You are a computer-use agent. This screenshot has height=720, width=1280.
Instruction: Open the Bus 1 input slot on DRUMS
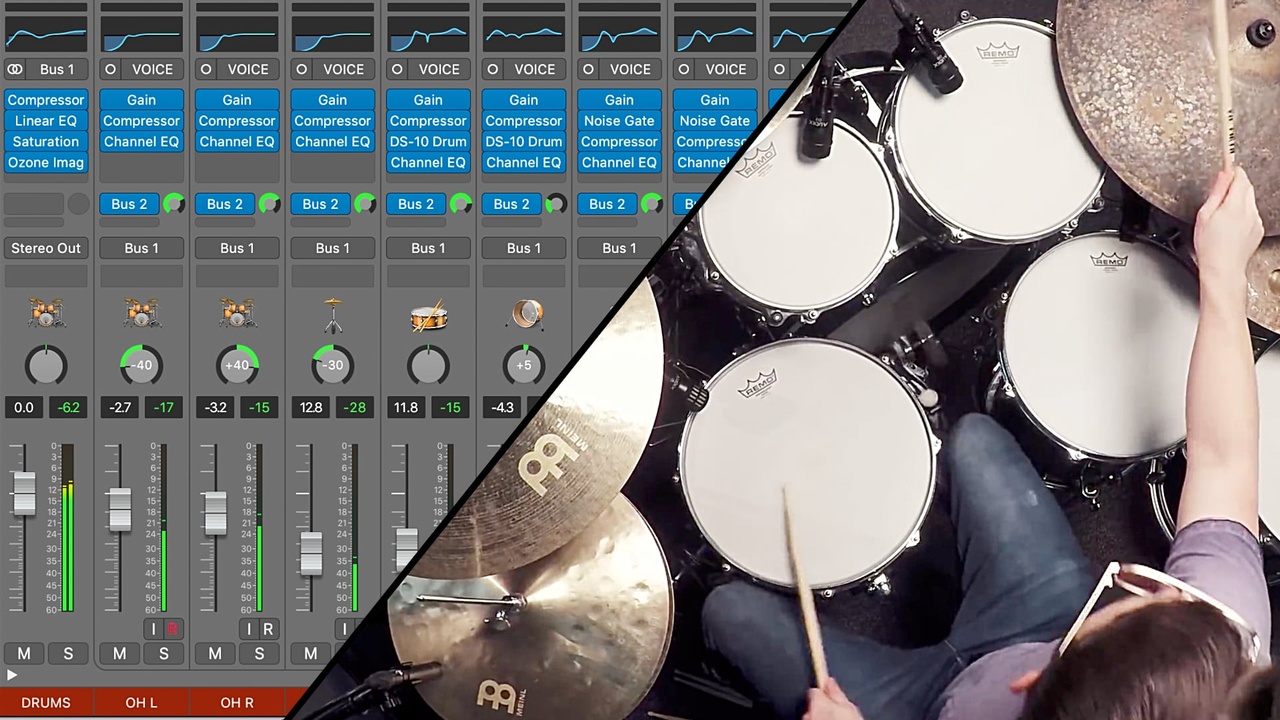(57, 69)
